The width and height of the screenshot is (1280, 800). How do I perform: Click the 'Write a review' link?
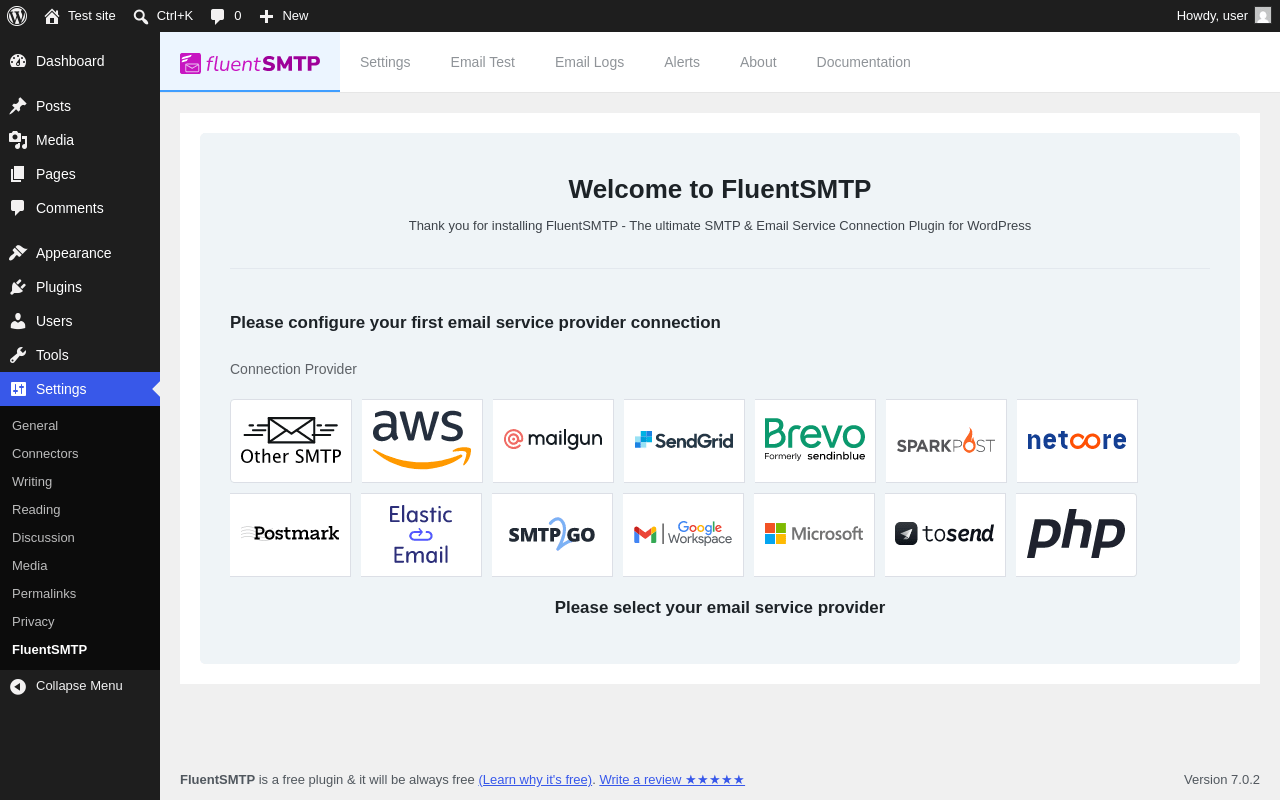[x=672, y=780]
